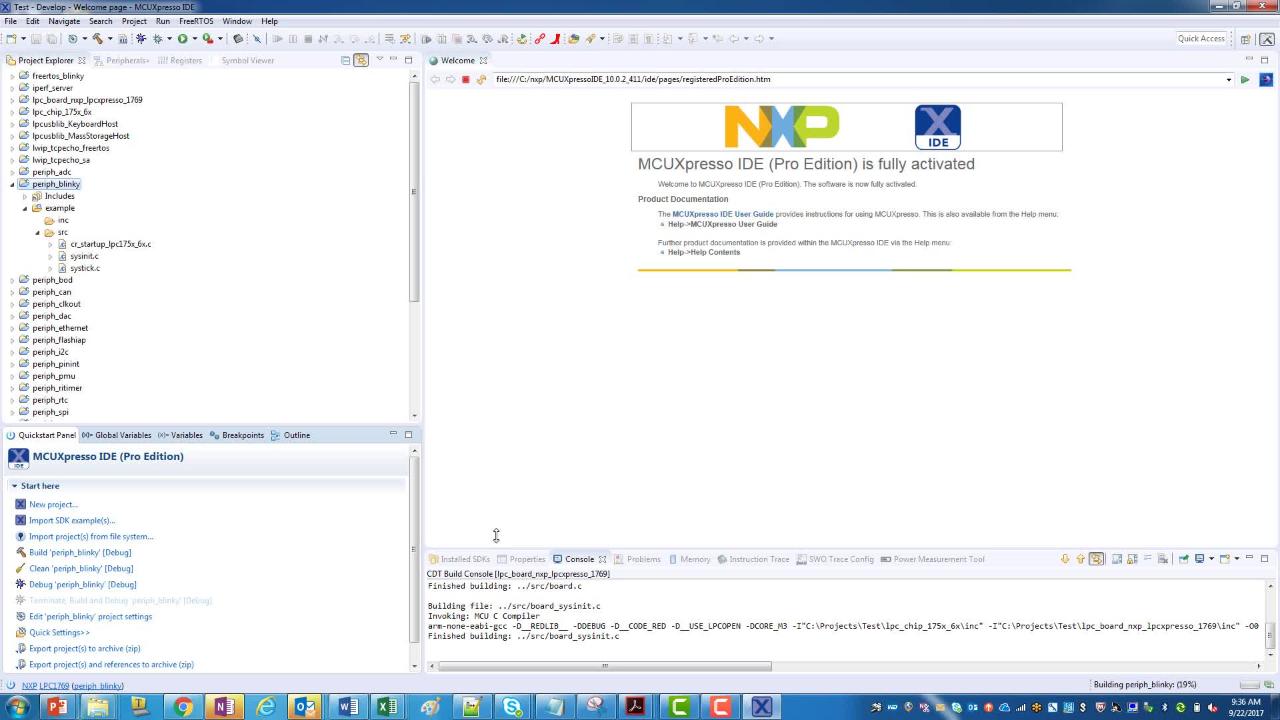Viewport: 1280px width, 720px height.
Task: Click Import SDK example(s) in Quickstart Panel
Action: click(72, 520)
